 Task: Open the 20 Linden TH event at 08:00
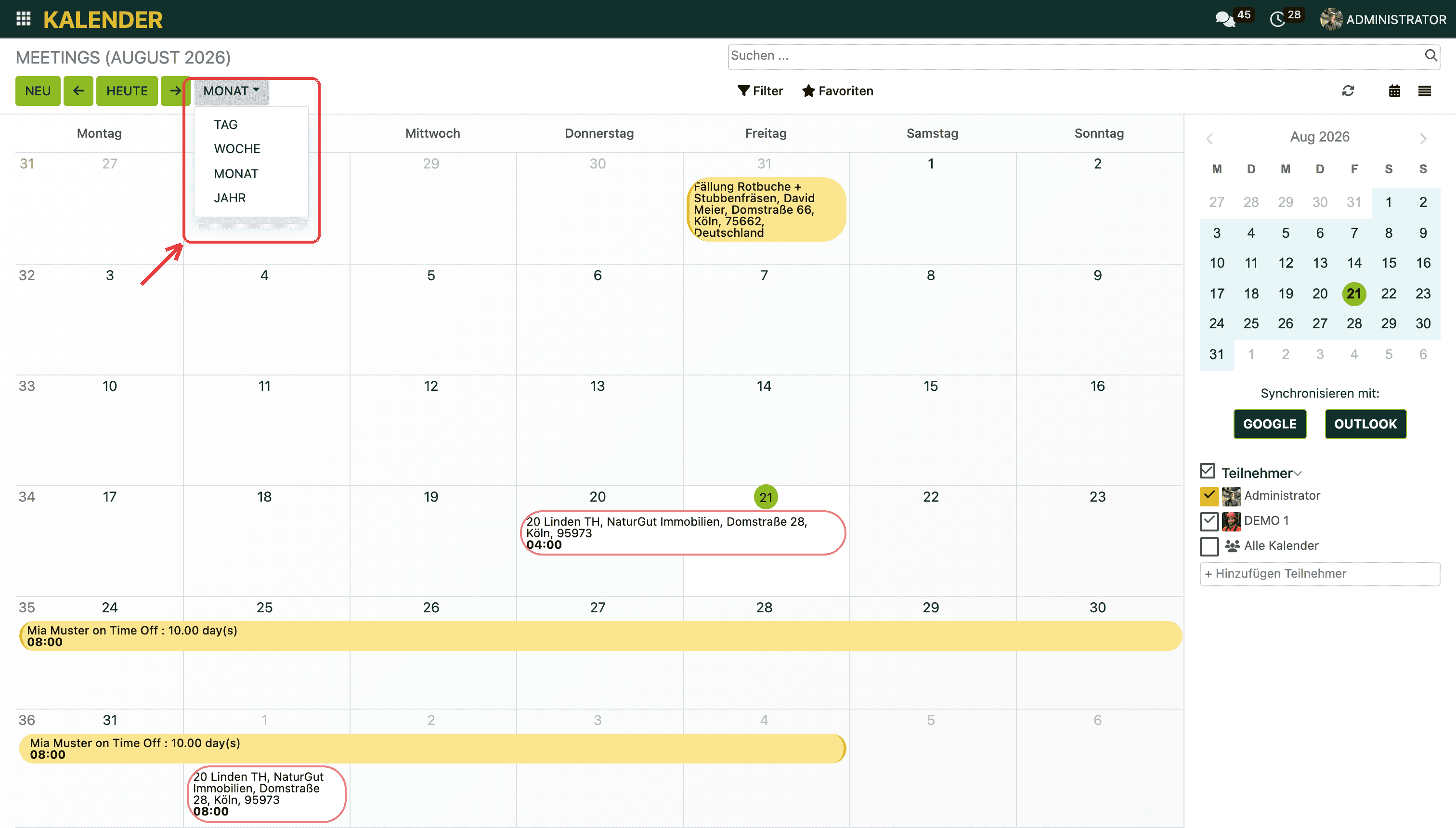click(266, 794)
